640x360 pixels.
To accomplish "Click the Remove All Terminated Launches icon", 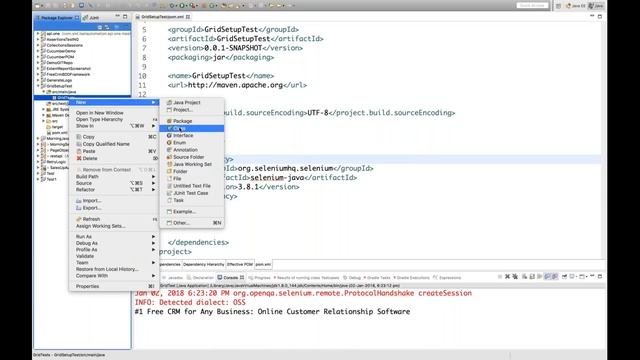I will [515, 277].
